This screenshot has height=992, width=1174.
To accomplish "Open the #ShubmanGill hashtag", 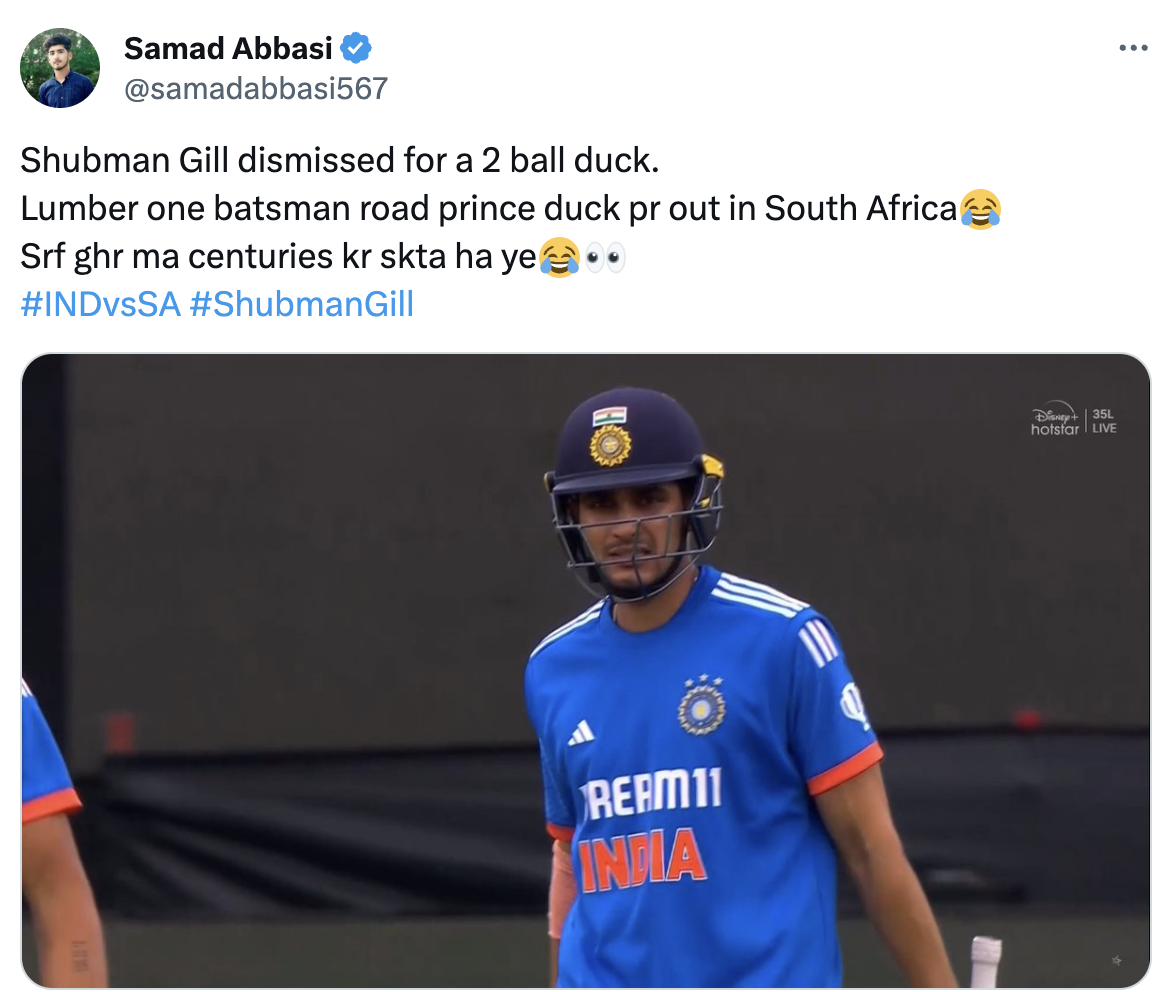I will pyautogui.click(x=300, y=304).
